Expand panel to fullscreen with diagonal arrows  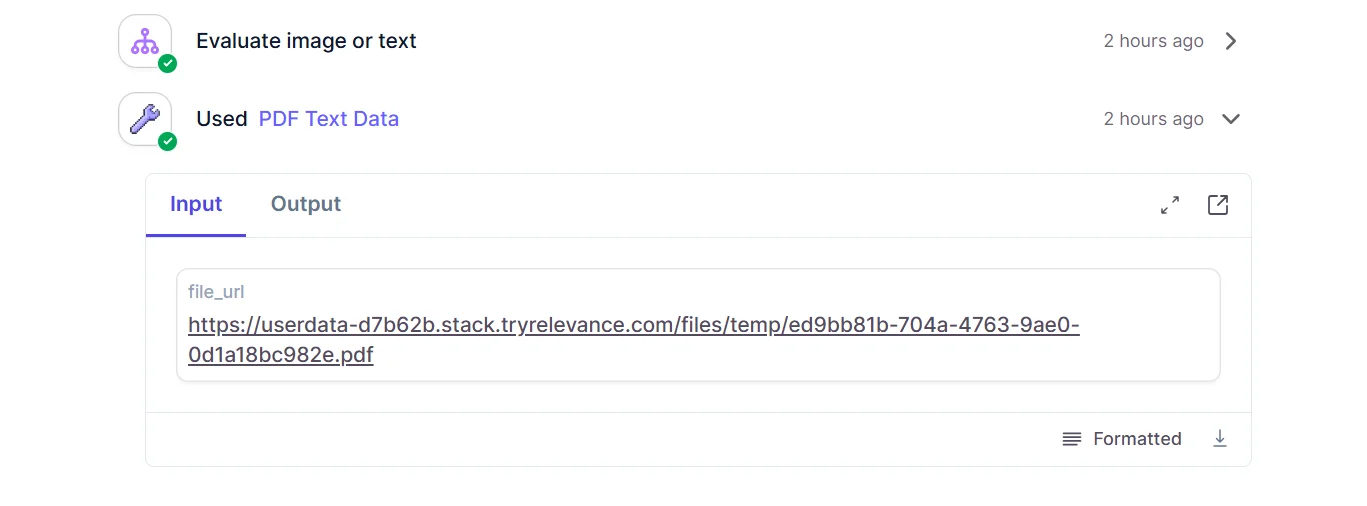1170,205
